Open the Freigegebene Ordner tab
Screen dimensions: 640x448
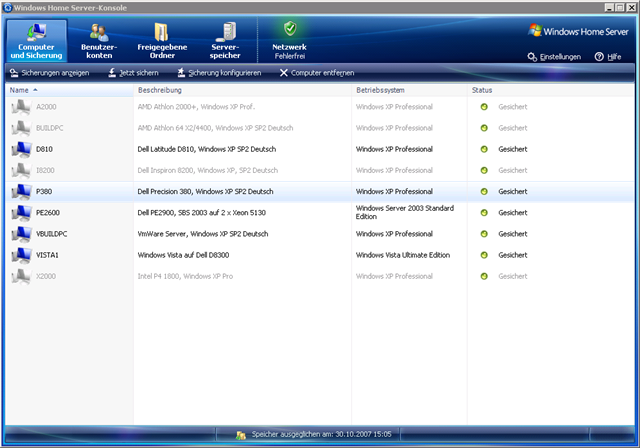tap(162, 40)
